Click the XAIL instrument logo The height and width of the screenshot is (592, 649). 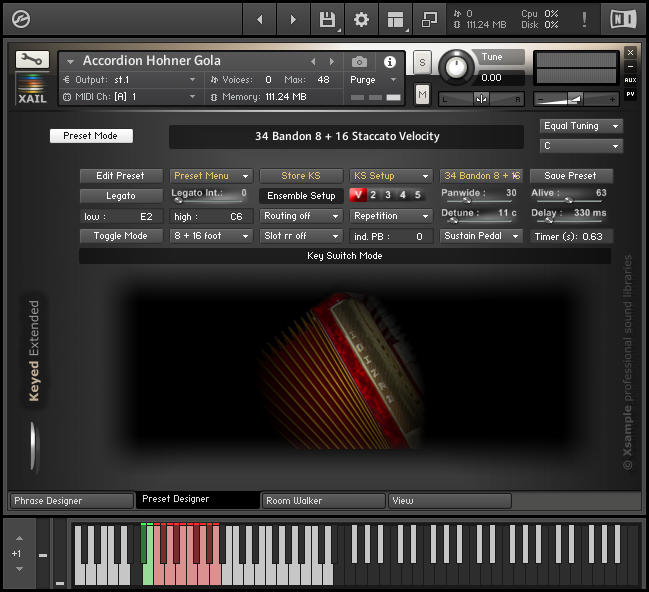[32, 89]
